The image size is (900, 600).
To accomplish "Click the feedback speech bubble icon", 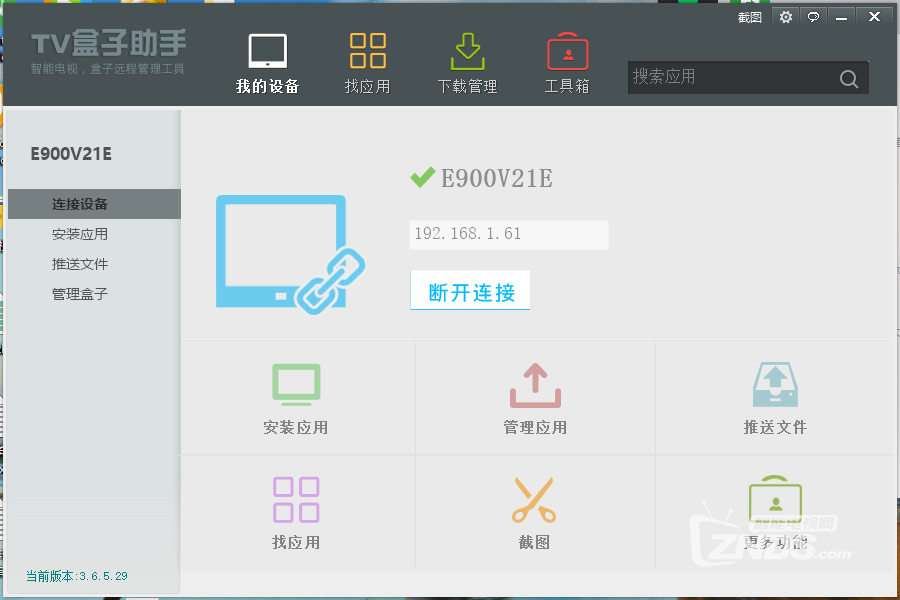I will coord(813,16).
